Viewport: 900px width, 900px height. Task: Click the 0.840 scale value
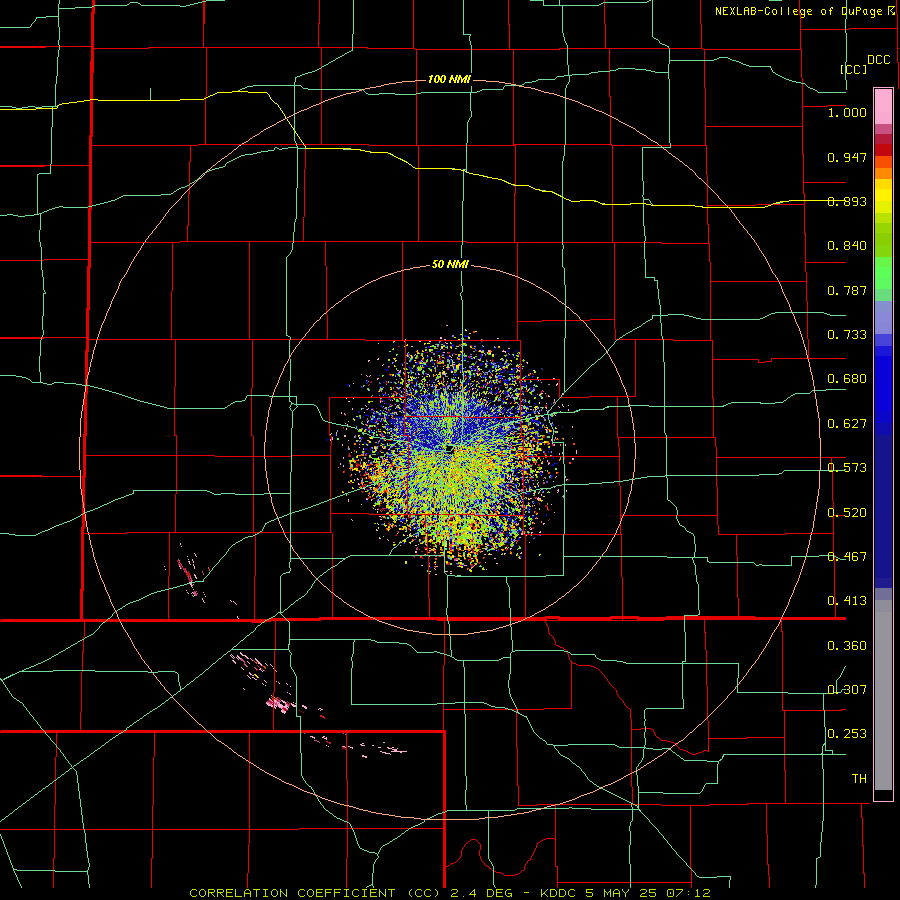(x=847, y=246)
